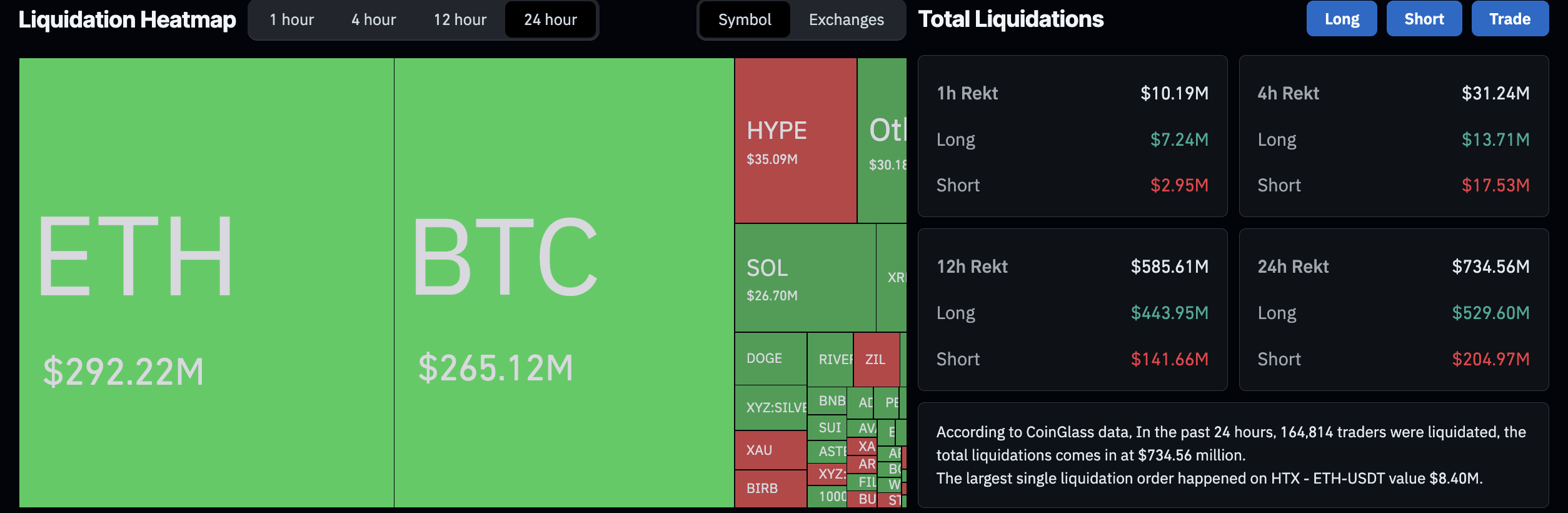Toggle heatmap view to Symbol

[x=745, y=20]
